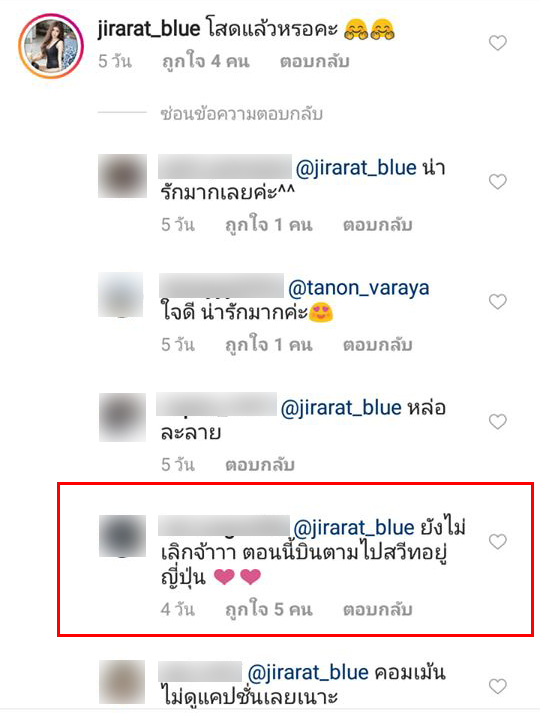Like the last reply about คอมเม้น
540x713 pixels.
click(x=497, y=686)
